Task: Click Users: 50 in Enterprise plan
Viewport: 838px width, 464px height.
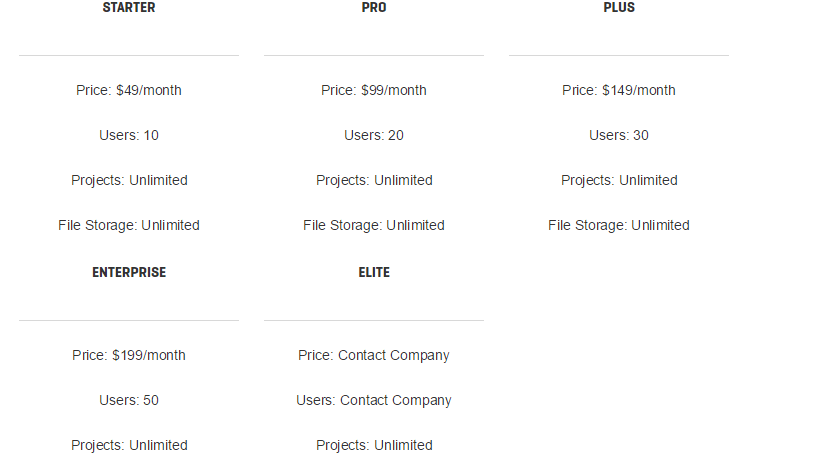Action: point(129,400)
